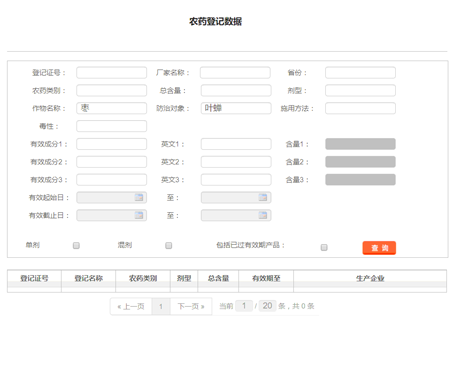The height and width of the screenshot is (378, 453).
Task: Click the orange 查询 button
Action: (379, 248)
